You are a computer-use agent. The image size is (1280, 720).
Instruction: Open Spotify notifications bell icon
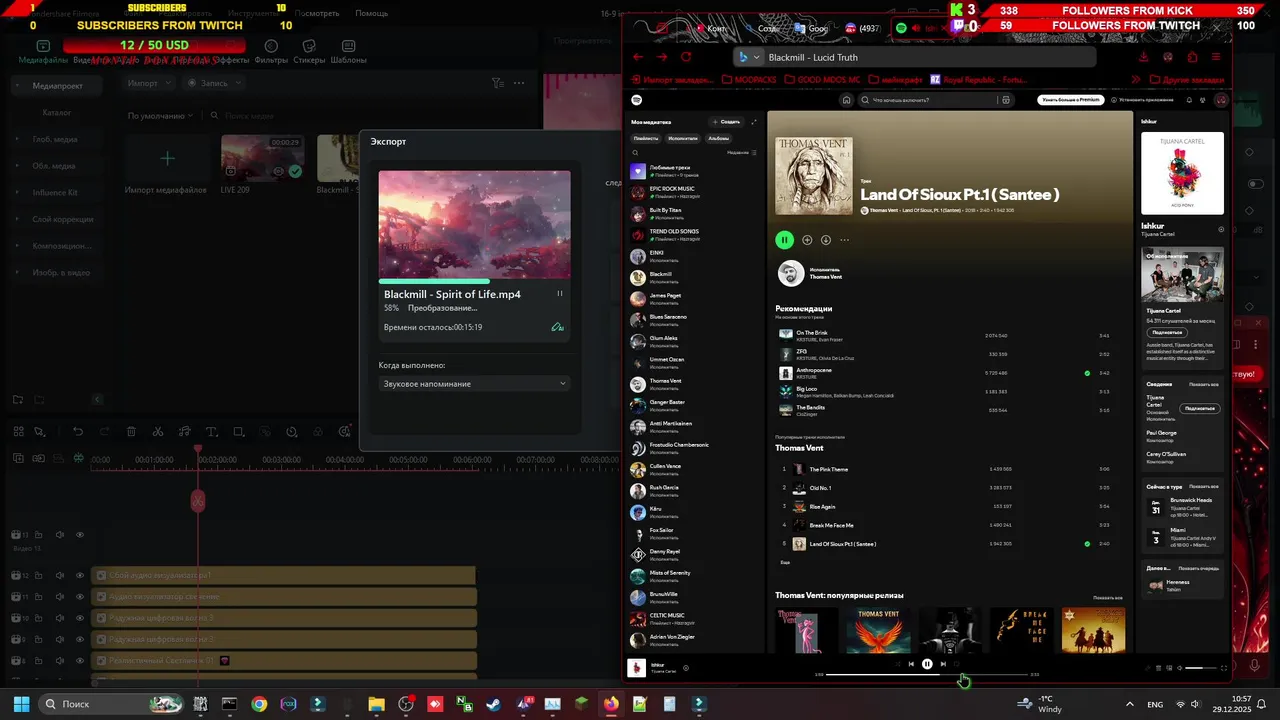pyautogui.click(x=1189, y=100)
